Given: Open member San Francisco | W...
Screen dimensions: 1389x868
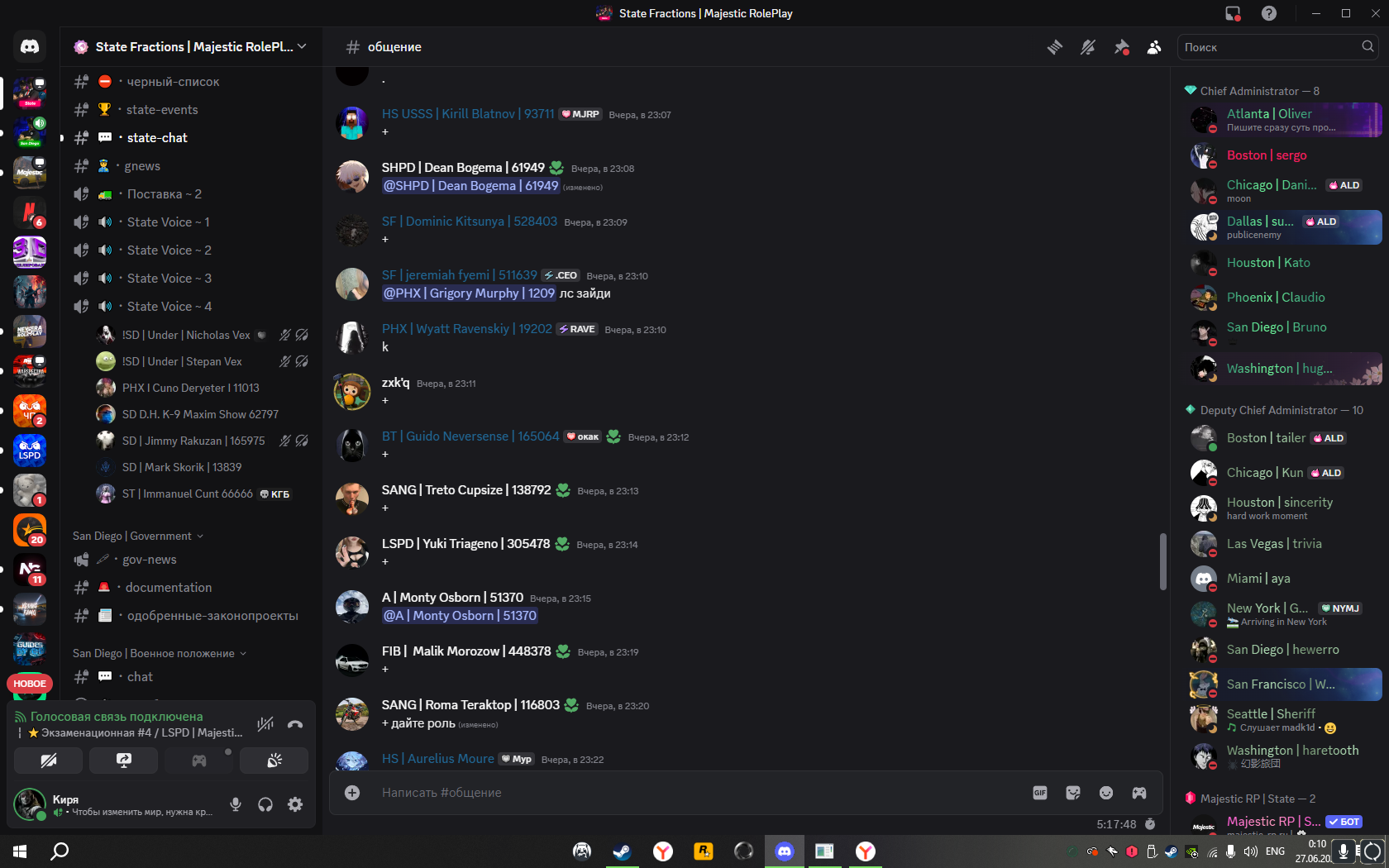Looking at the screenshot, I should click(x=1285, y=684).
